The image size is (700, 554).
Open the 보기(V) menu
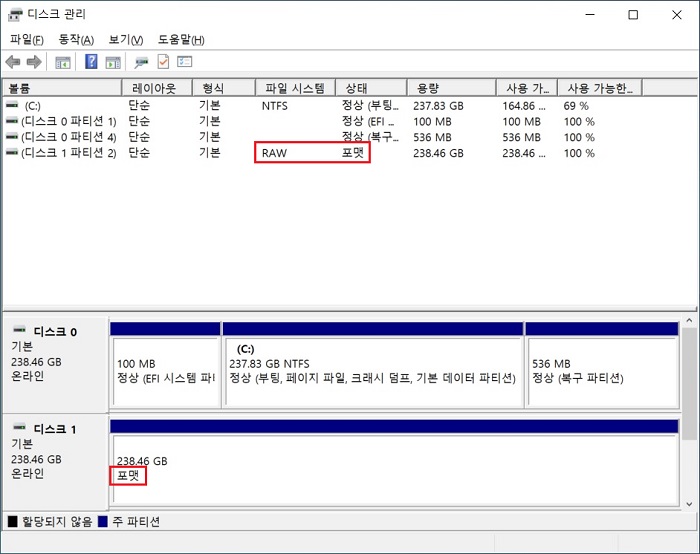pyautogui.click(x=126, y=40)
